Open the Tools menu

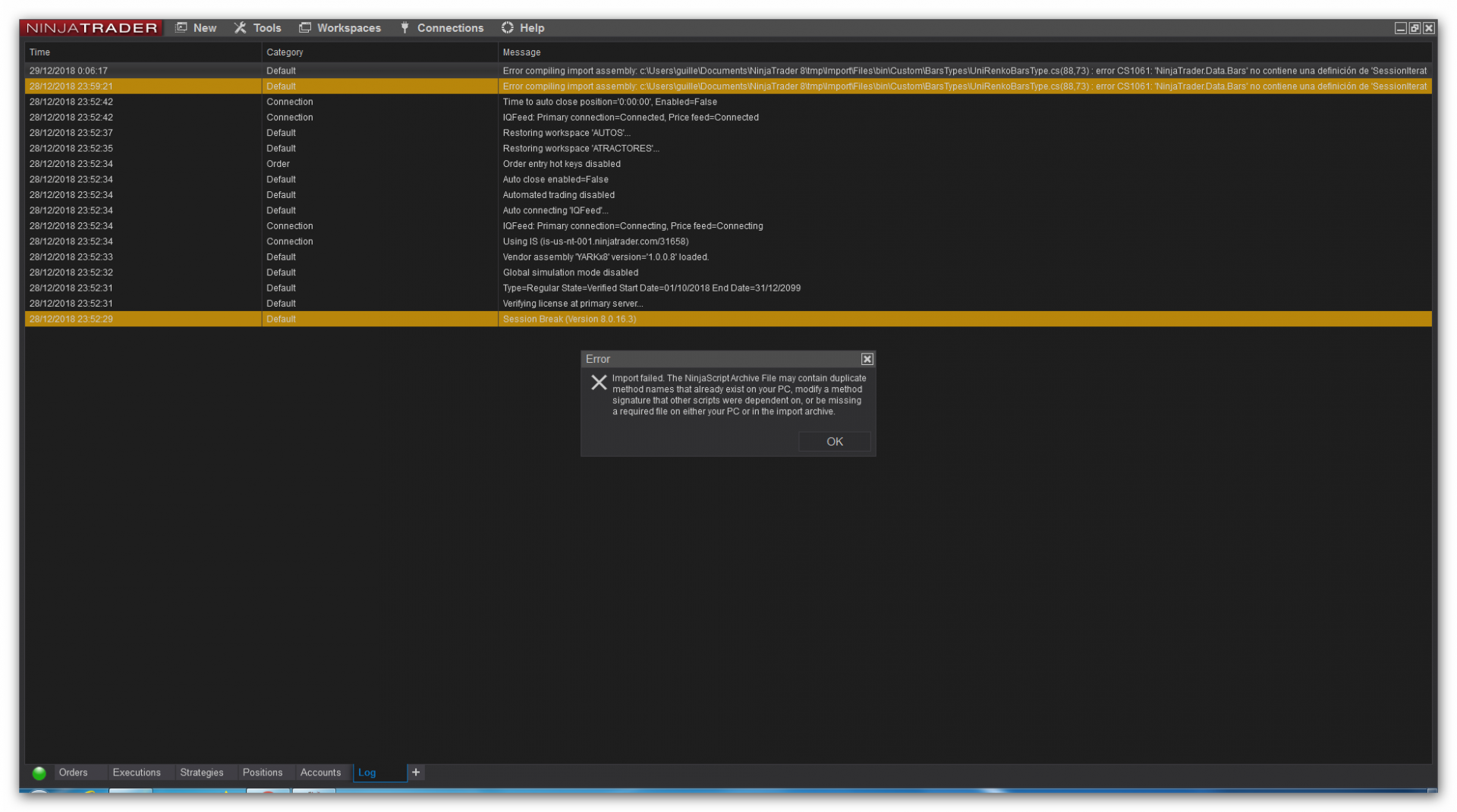(x=258, y=28)
